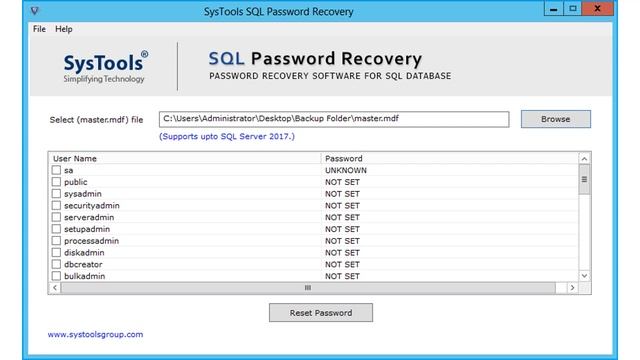Click the 'sa' user name text
The width and height of the screenshot is (640, 360).
click(69, 171)
